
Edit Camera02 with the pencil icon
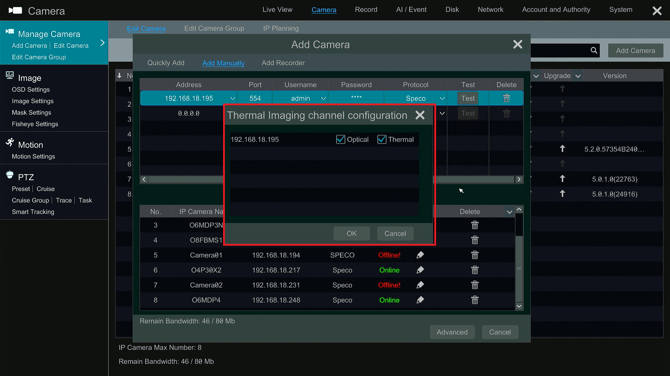pos(420,285)
